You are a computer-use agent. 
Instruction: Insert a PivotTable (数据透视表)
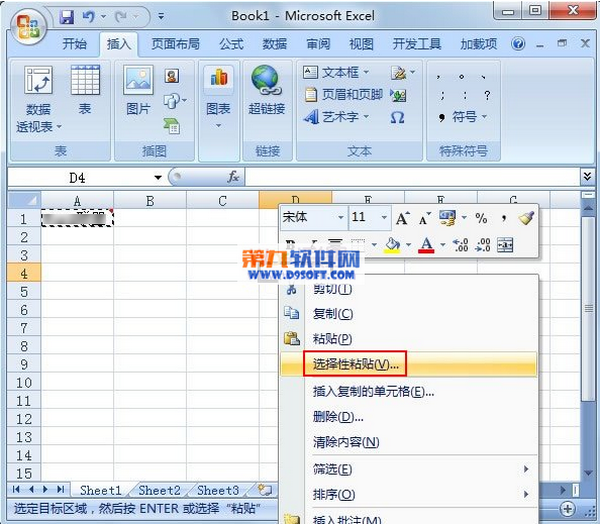coord(38,99)
